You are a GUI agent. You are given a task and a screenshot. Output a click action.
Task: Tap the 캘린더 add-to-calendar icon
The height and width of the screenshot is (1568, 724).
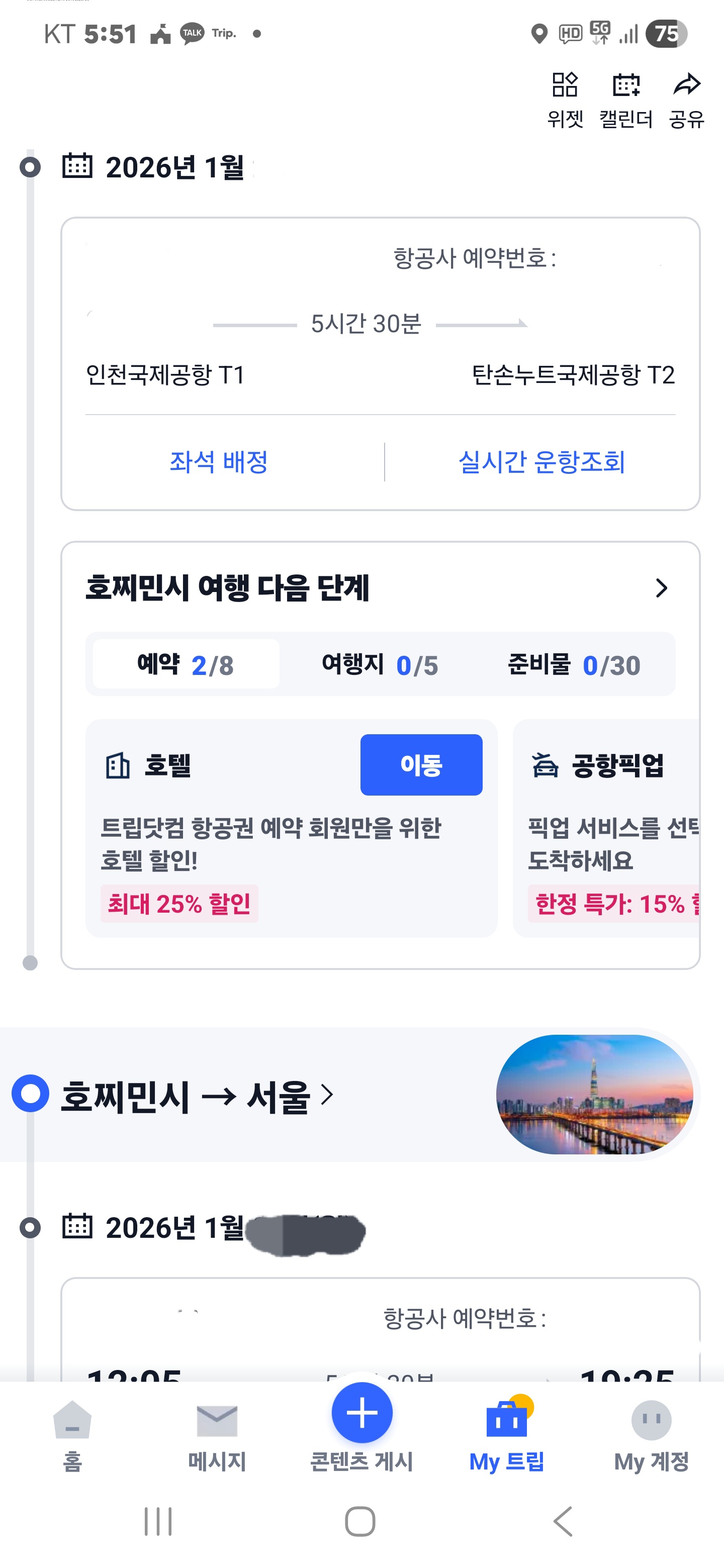tap(626, 85)
